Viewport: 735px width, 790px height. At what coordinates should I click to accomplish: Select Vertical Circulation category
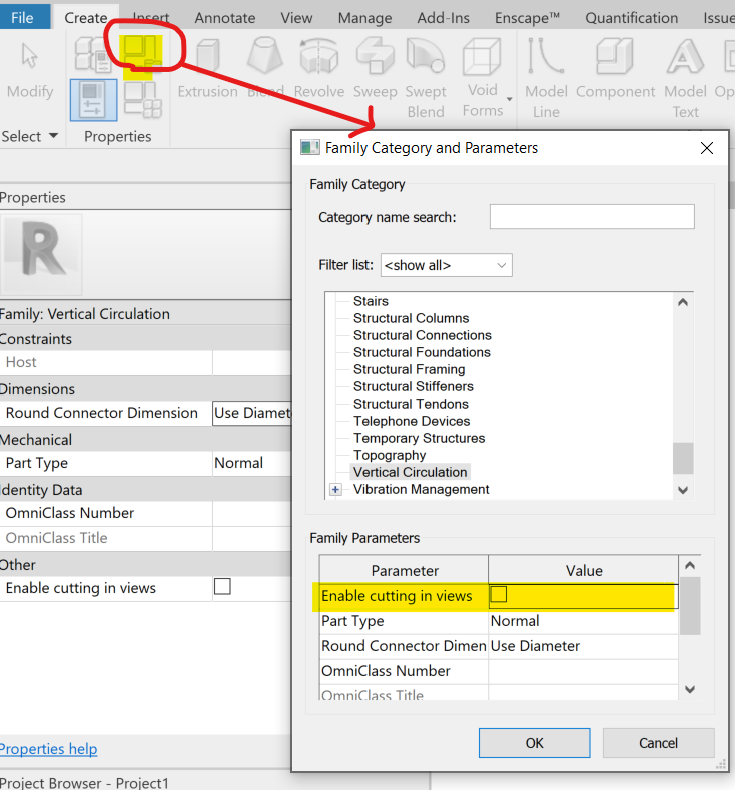(410, 472)
